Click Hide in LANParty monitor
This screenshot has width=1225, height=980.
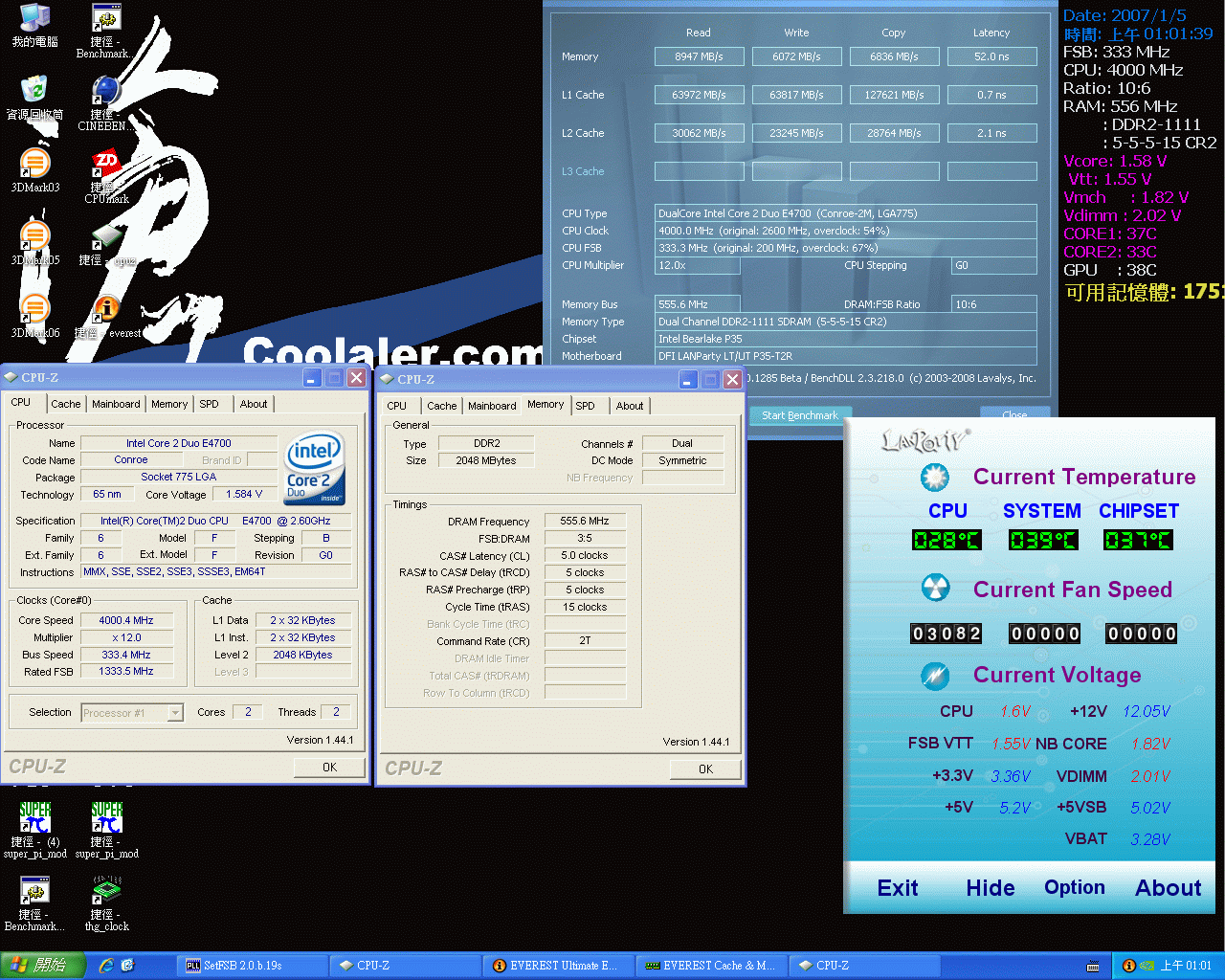[x=991, y=888]
